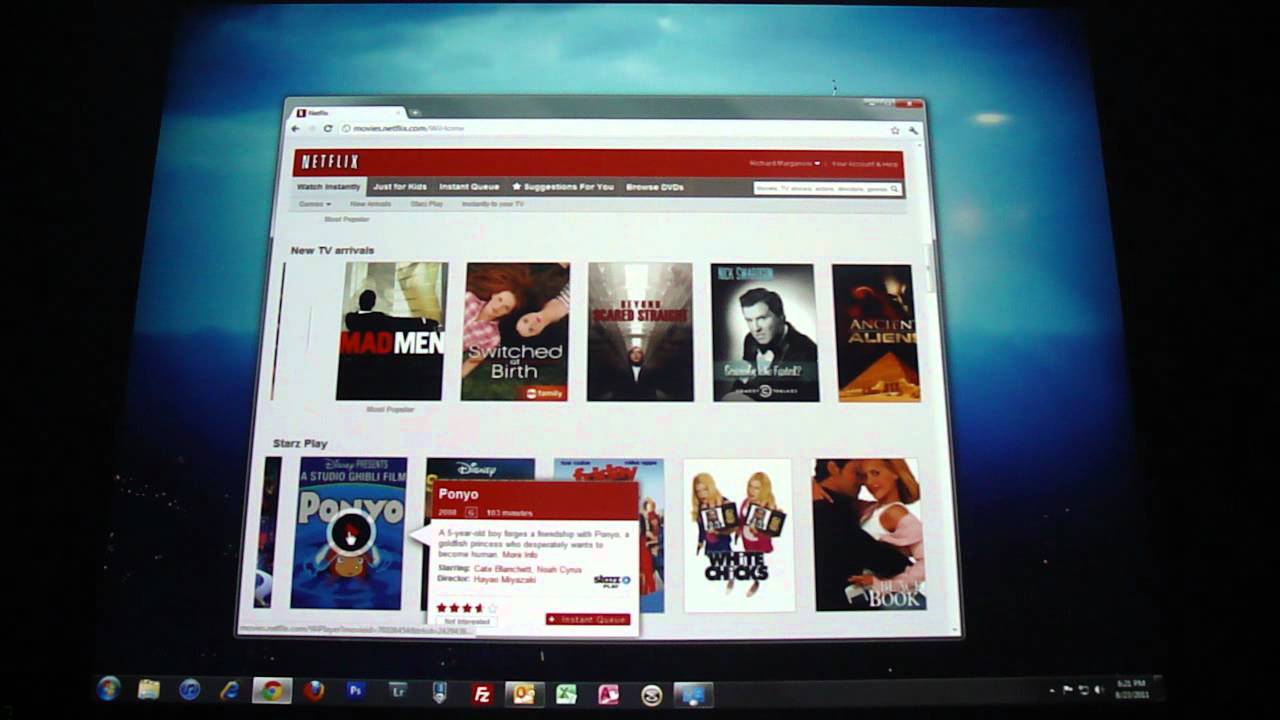Open a new browser tab
The width and height of the screenshot is (1280, 720).
click(415, 112)
